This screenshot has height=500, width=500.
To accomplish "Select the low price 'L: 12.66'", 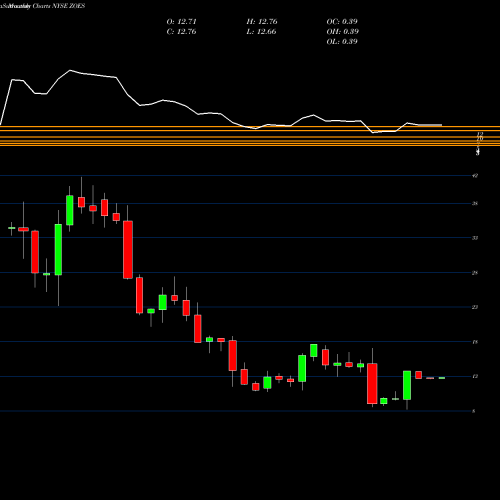I will click(261, 32).
